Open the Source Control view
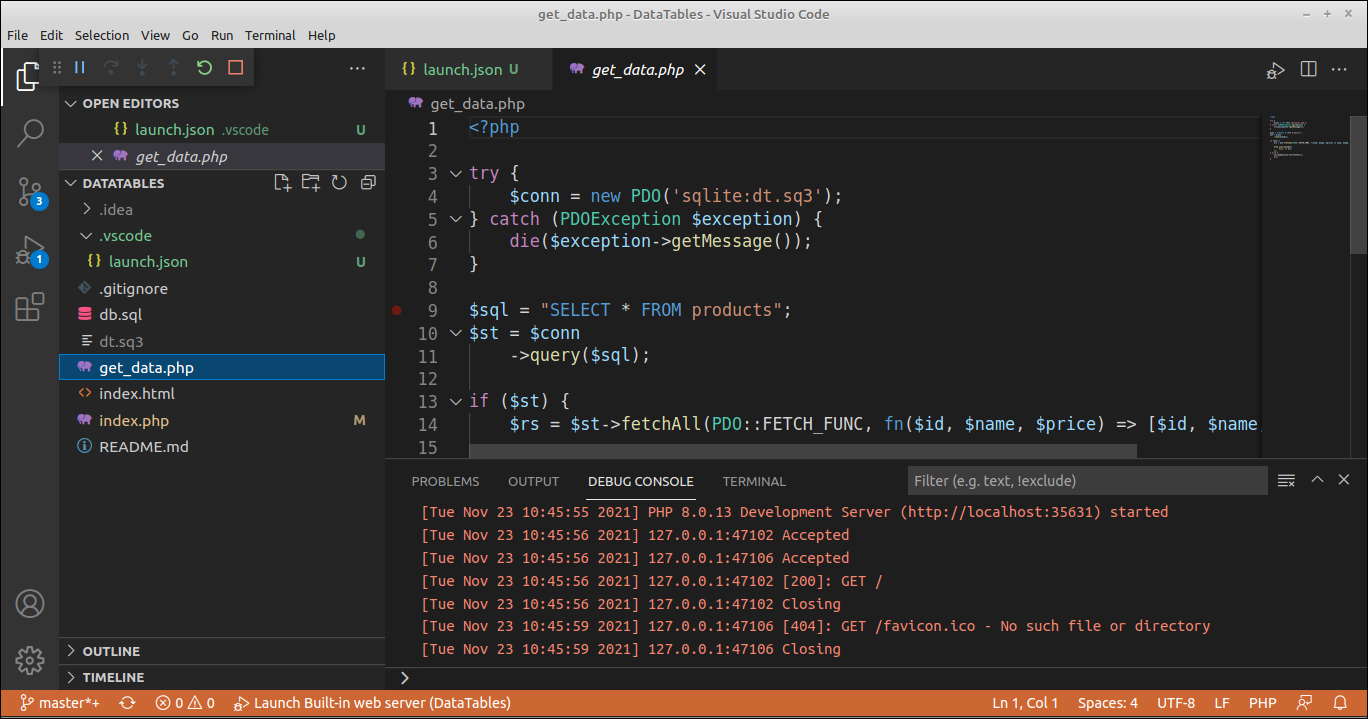This screenshot has width=1368, height=719. point(30,191)
